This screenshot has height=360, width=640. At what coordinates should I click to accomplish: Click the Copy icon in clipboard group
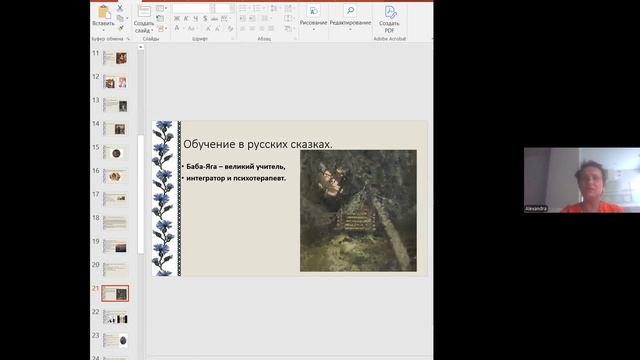coord(120,18)
